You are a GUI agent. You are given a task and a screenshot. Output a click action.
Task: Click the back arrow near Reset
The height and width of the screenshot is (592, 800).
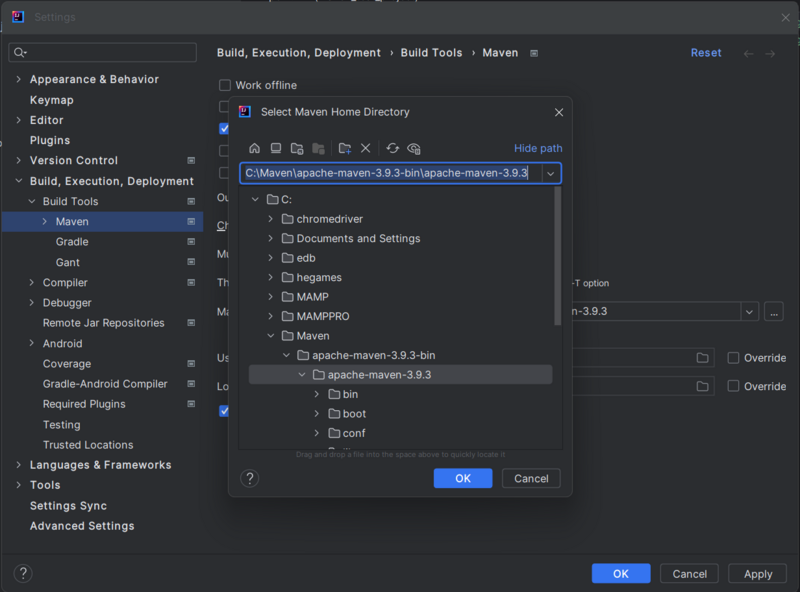748,54
